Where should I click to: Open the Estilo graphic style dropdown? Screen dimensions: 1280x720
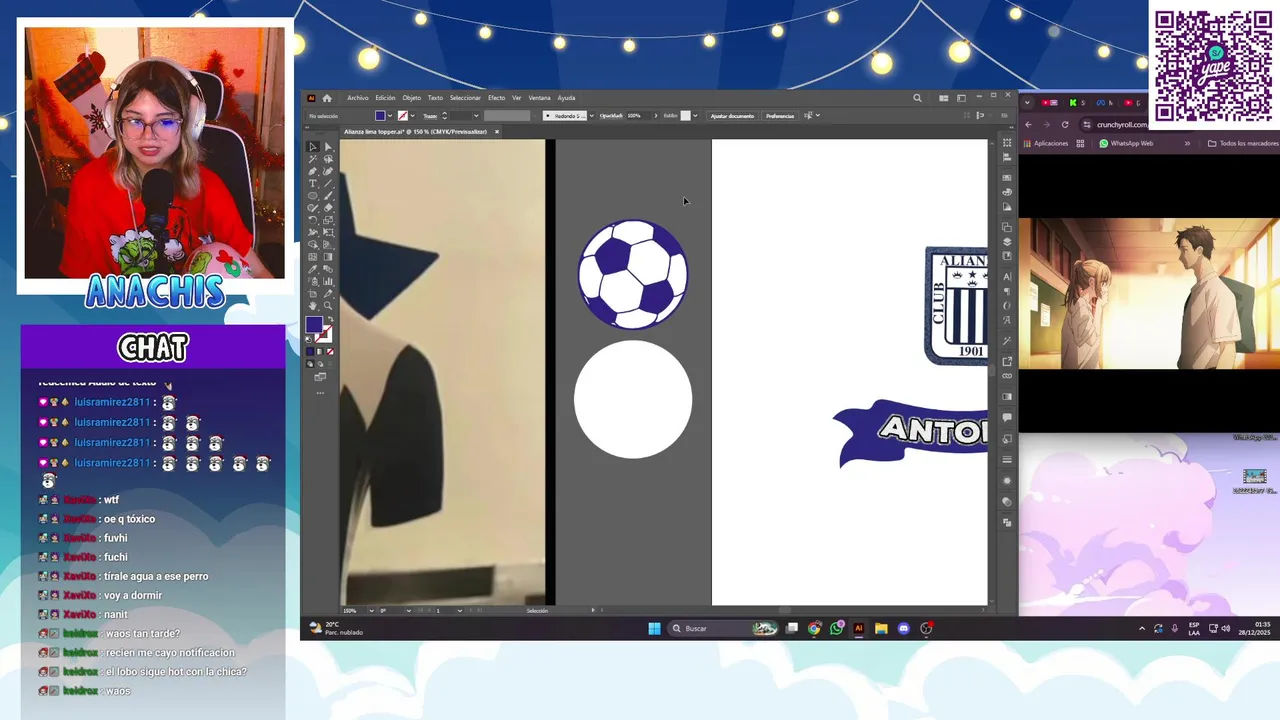tap(695, 116)
